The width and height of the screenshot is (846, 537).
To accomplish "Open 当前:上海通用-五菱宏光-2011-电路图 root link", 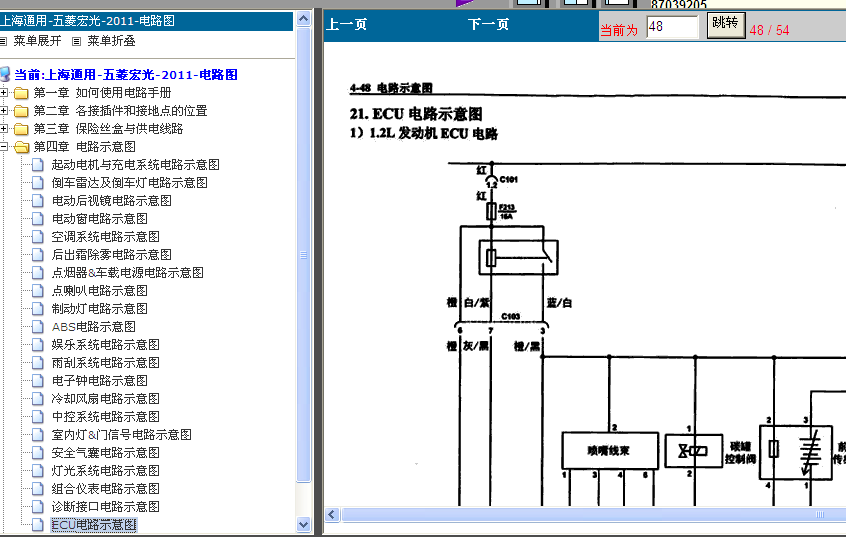I will pyautogui.click(x=126, y=74).
